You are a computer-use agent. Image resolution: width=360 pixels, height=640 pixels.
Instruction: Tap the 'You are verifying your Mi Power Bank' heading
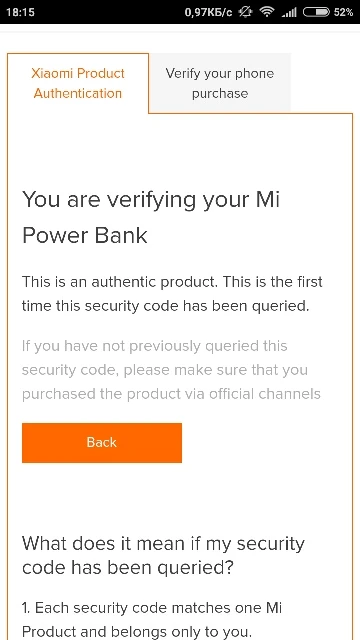pyautogui.click(x=151, y=217)
